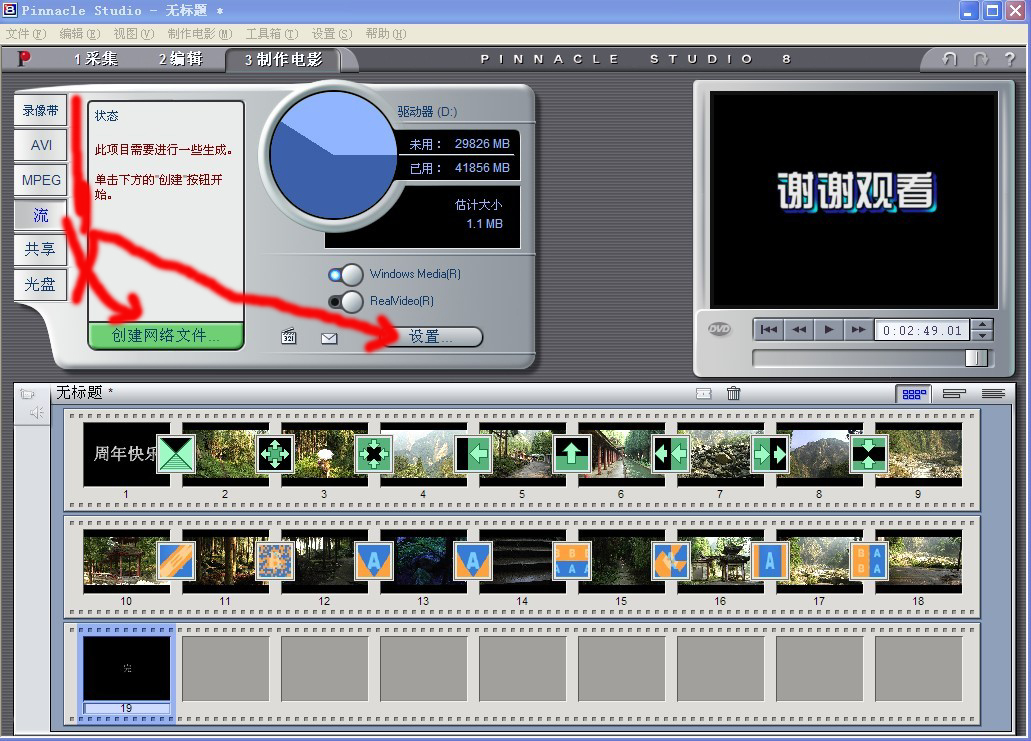Click the help question mark icon
Screen dimensions: 1031x741
[1009, 59]
